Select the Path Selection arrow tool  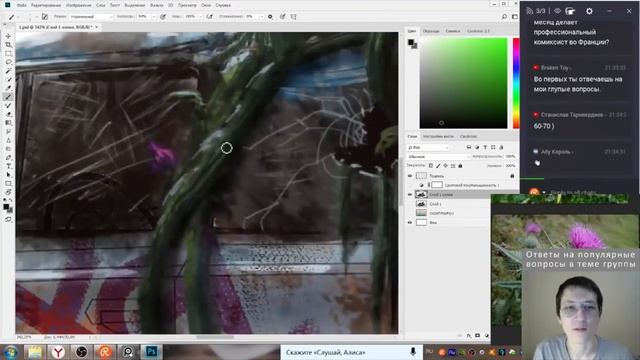(9, 175)
